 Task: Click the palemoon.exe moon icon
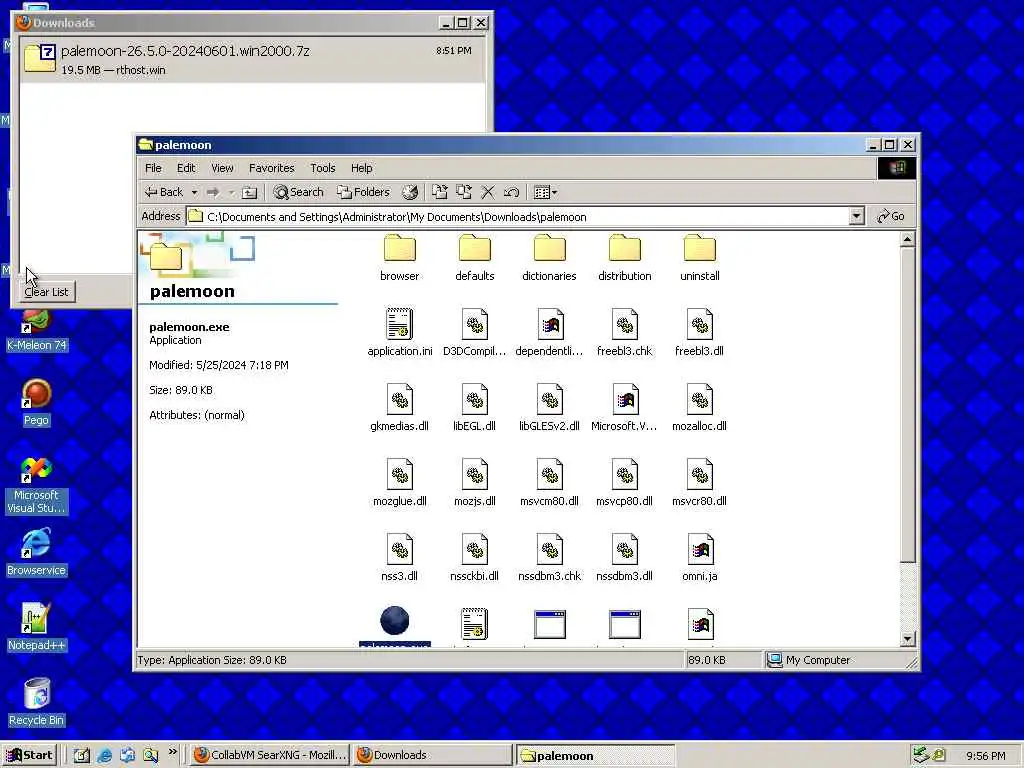[x=394, y=620]
